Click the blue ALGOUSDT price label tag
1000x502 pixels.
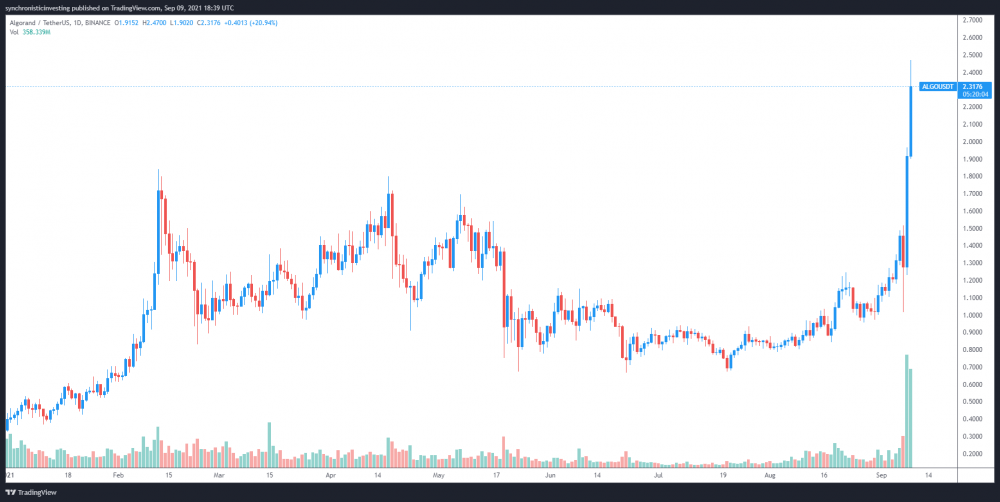coord(938,87)
